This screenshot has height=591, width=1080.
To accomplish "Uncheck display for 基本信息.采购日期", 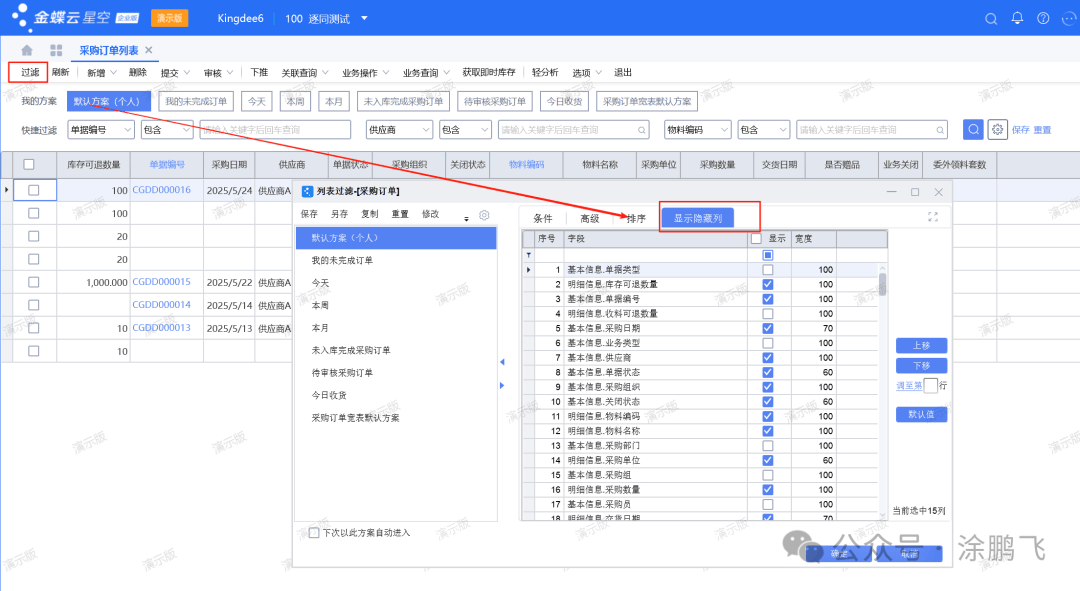I will click(767, 328).
